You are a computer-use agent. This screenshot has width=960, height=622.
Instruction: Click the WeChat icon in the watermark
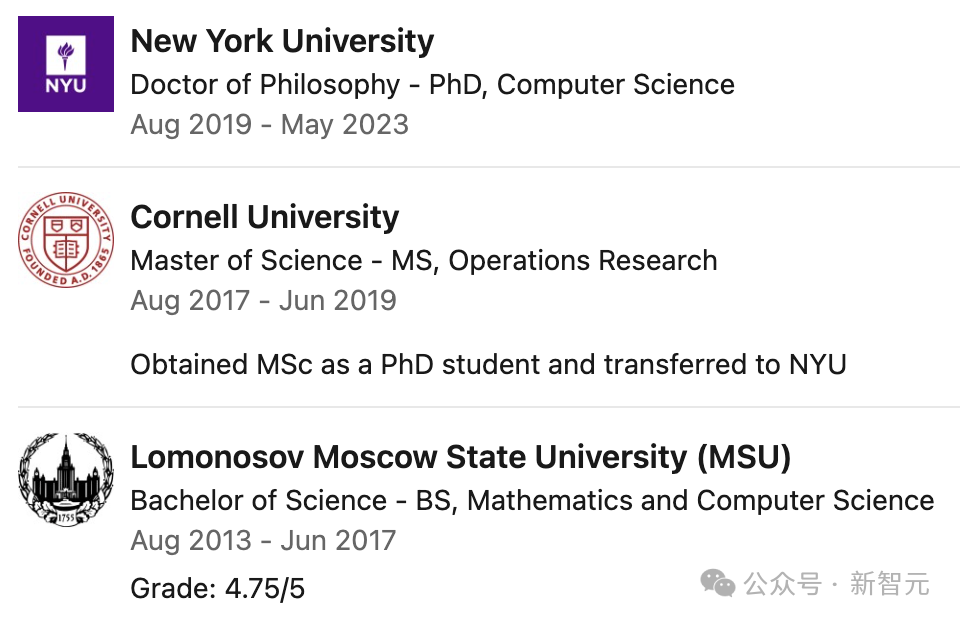click(x=717, y=582)
